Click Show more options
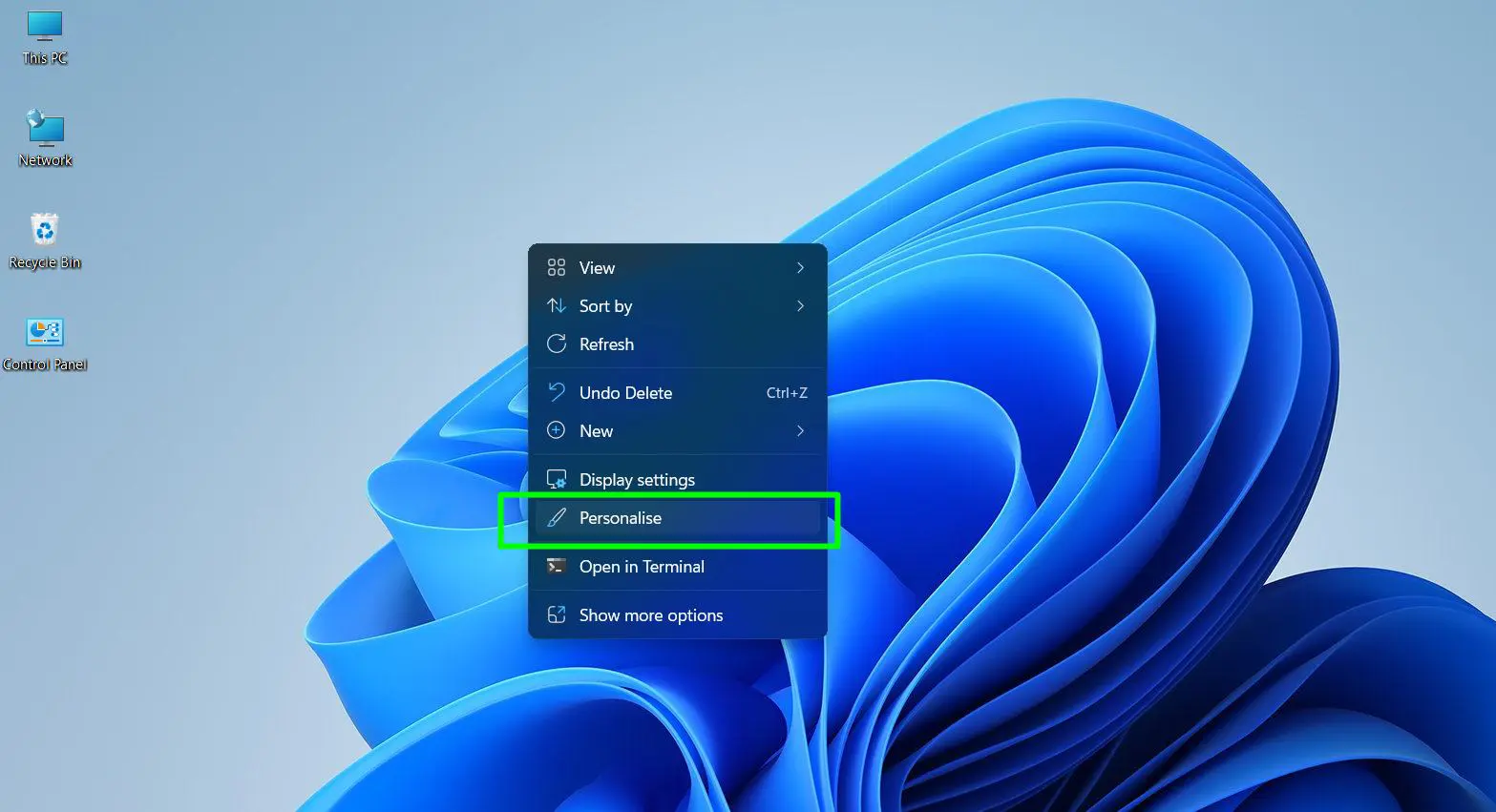This screenshot has width=1496, height=812. (650, 614)
